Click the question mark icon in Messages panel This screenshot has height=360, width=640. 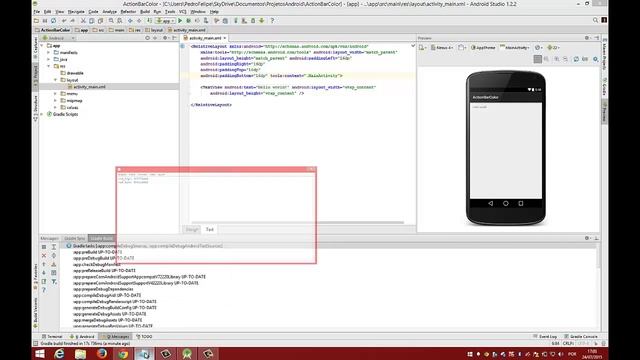[44, 290]
